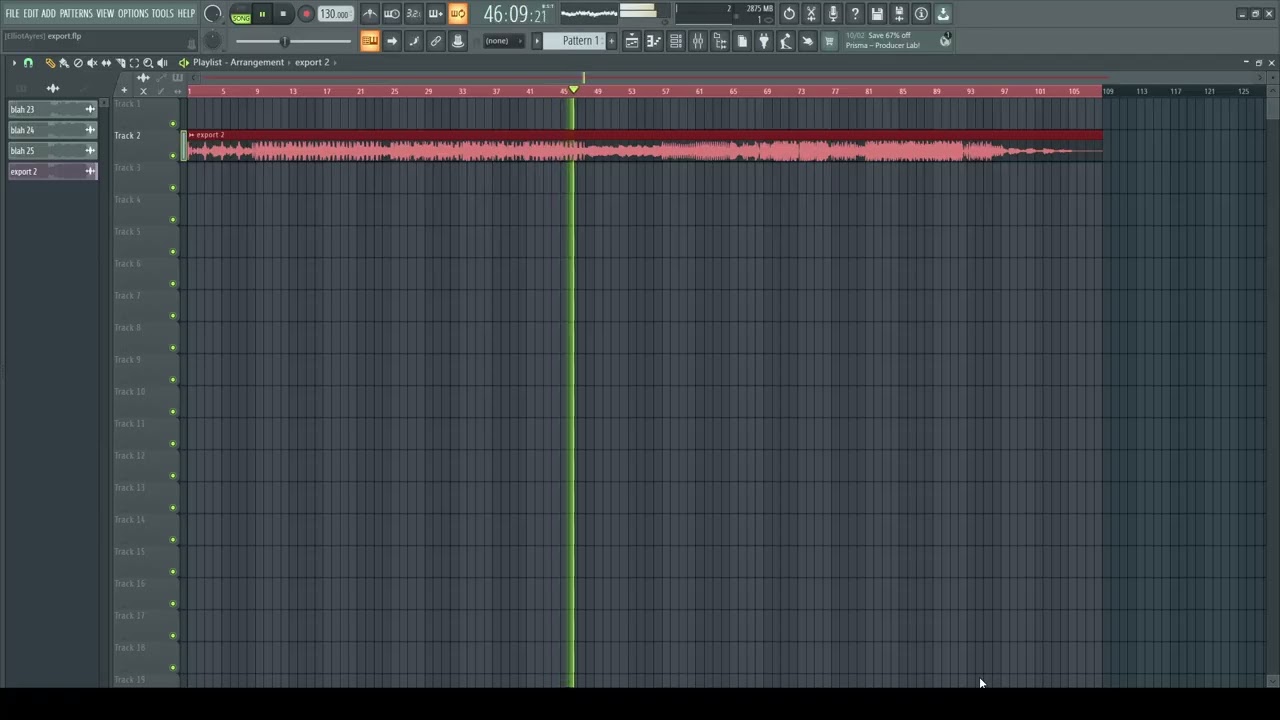Image resolution: width=1280 pixels, height=720 pixels.
Task: Open the Piano roll view icon
Action: point(654,41)
